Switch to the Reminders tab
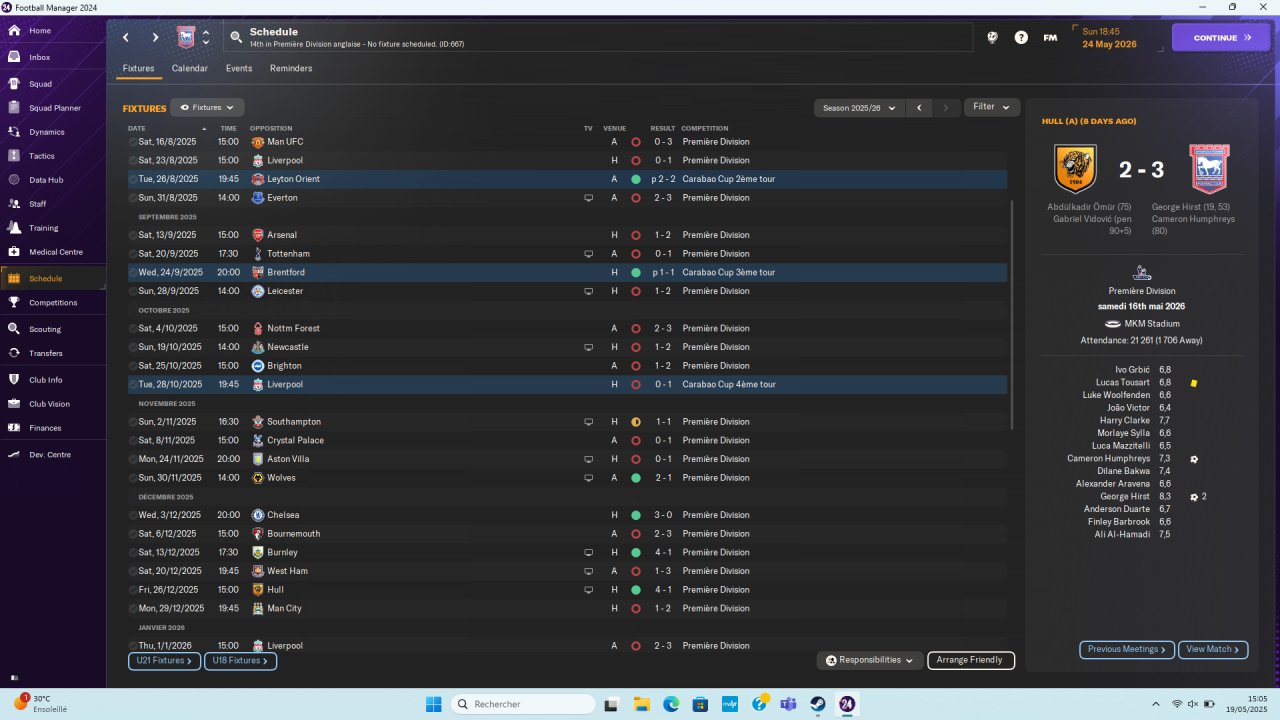Screen dimensions: 1280x720 tap(291, 68)
